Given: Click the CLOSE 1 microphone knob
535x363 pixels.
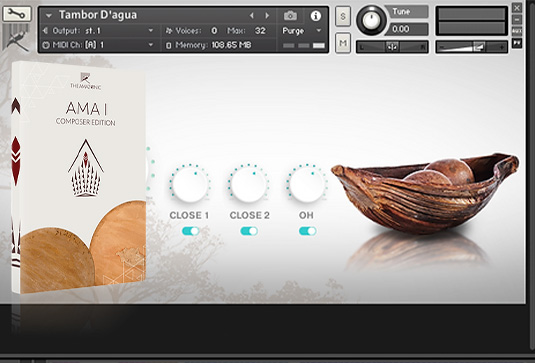Looking at the screenshot, I should click(x=190, y=185).
